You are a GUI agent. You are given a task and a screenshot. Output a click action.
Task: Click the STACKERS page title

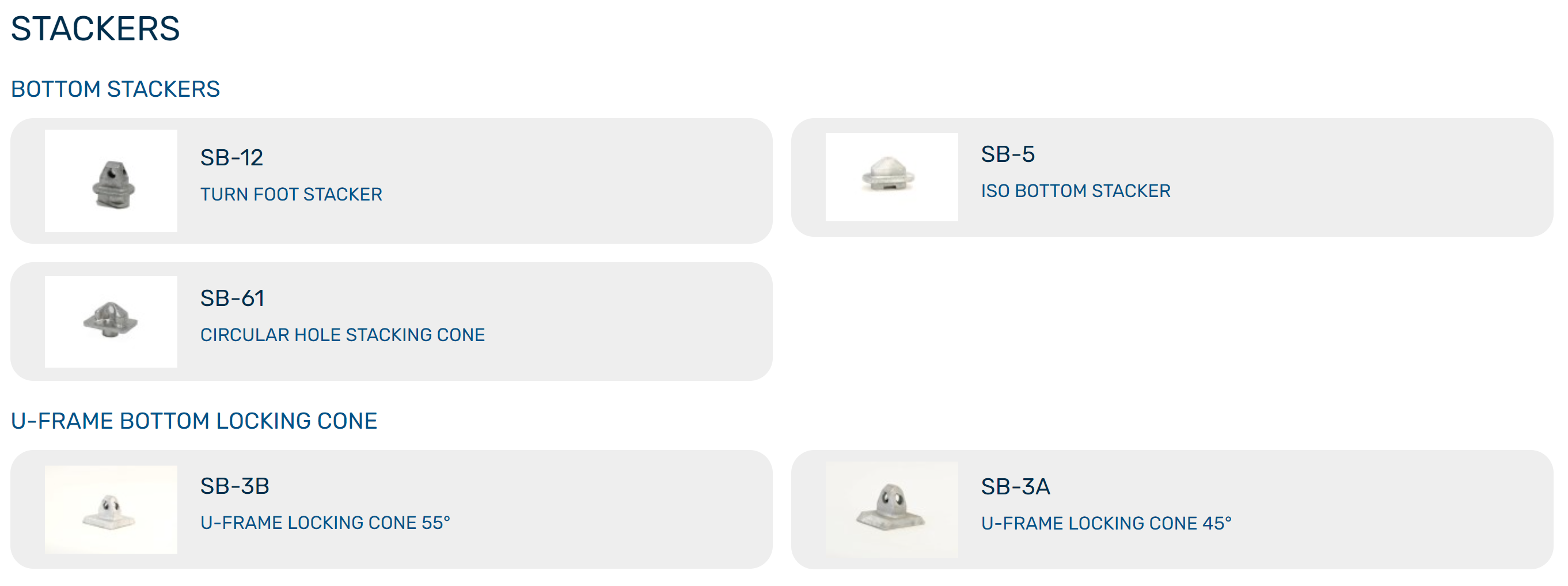click(x=95, y=29)
